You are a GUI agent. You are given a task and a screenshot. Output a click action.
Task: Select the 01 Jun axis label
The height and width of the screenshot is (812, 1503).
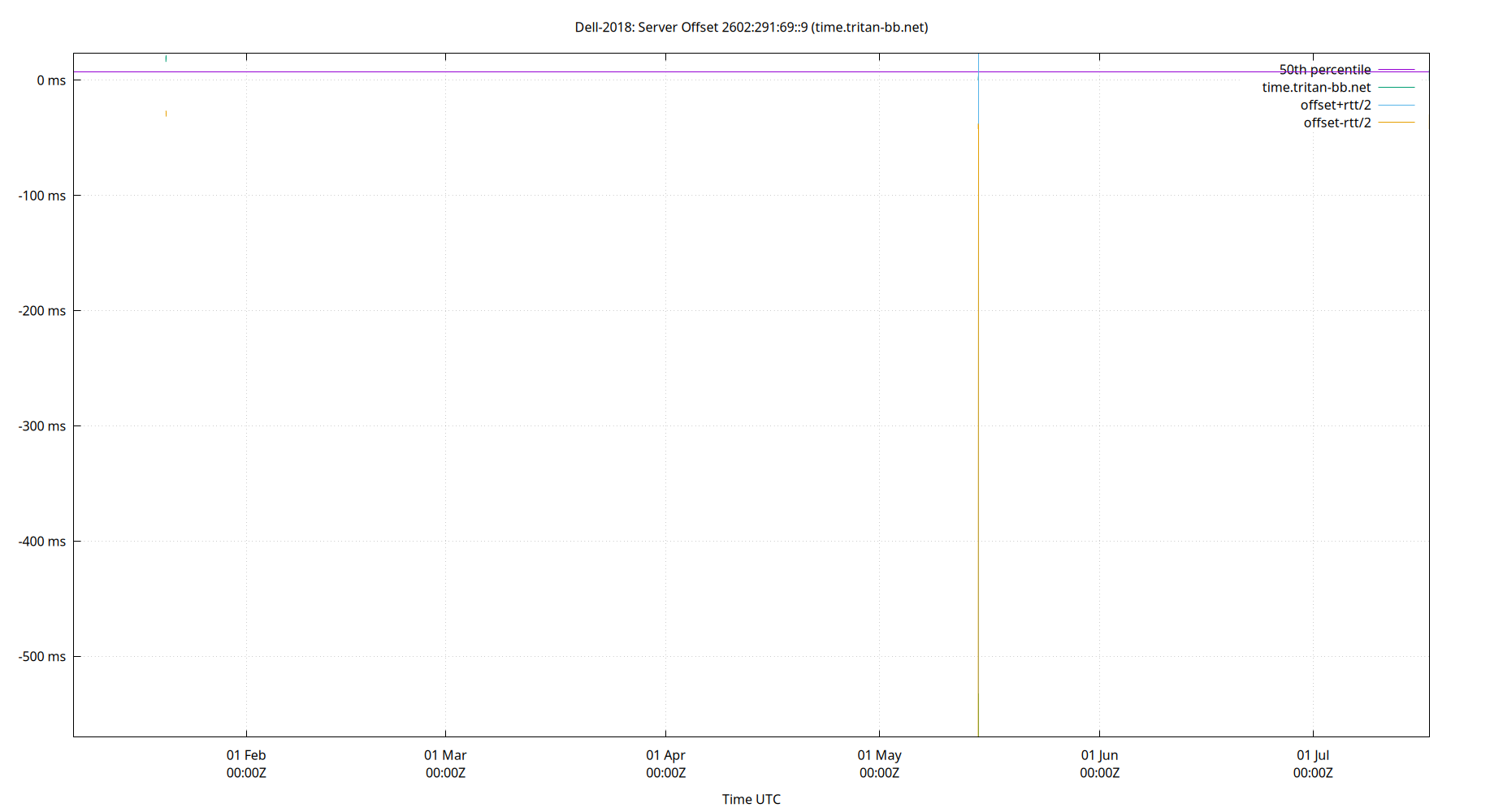point(1099,755)
